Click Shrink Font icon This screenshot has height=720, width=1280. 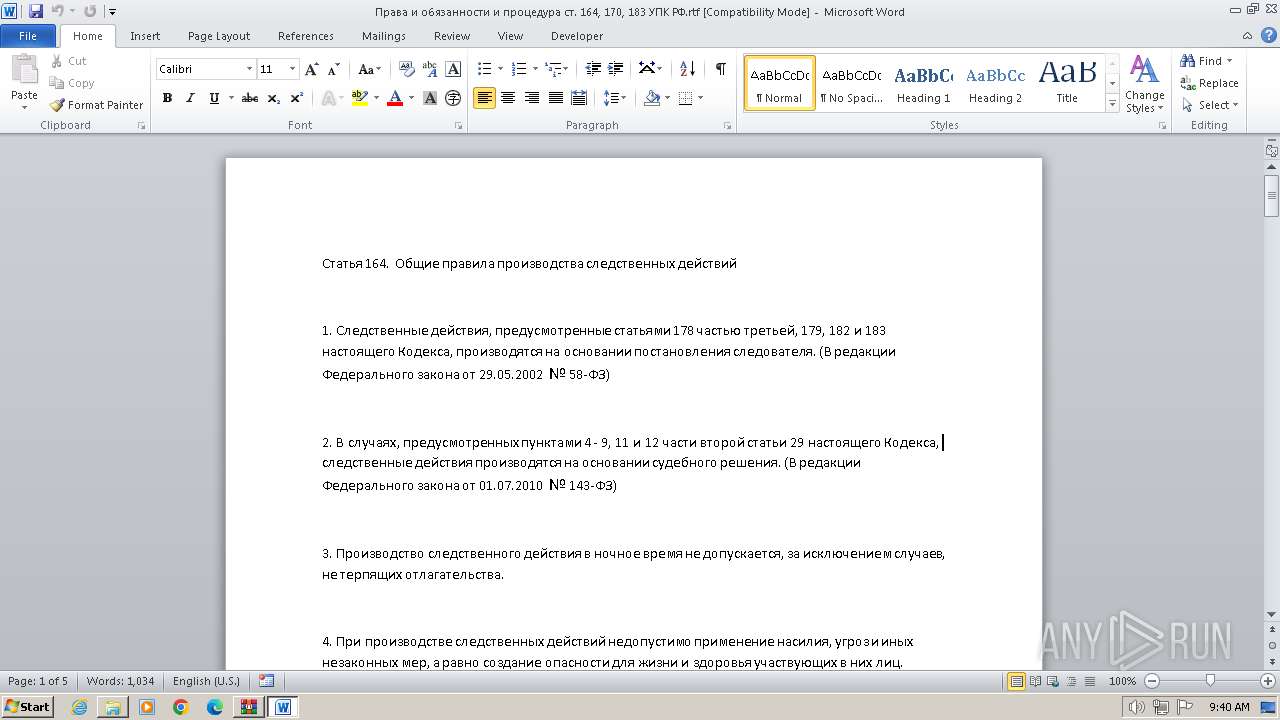pyautogui.click(x=334, y=69)
